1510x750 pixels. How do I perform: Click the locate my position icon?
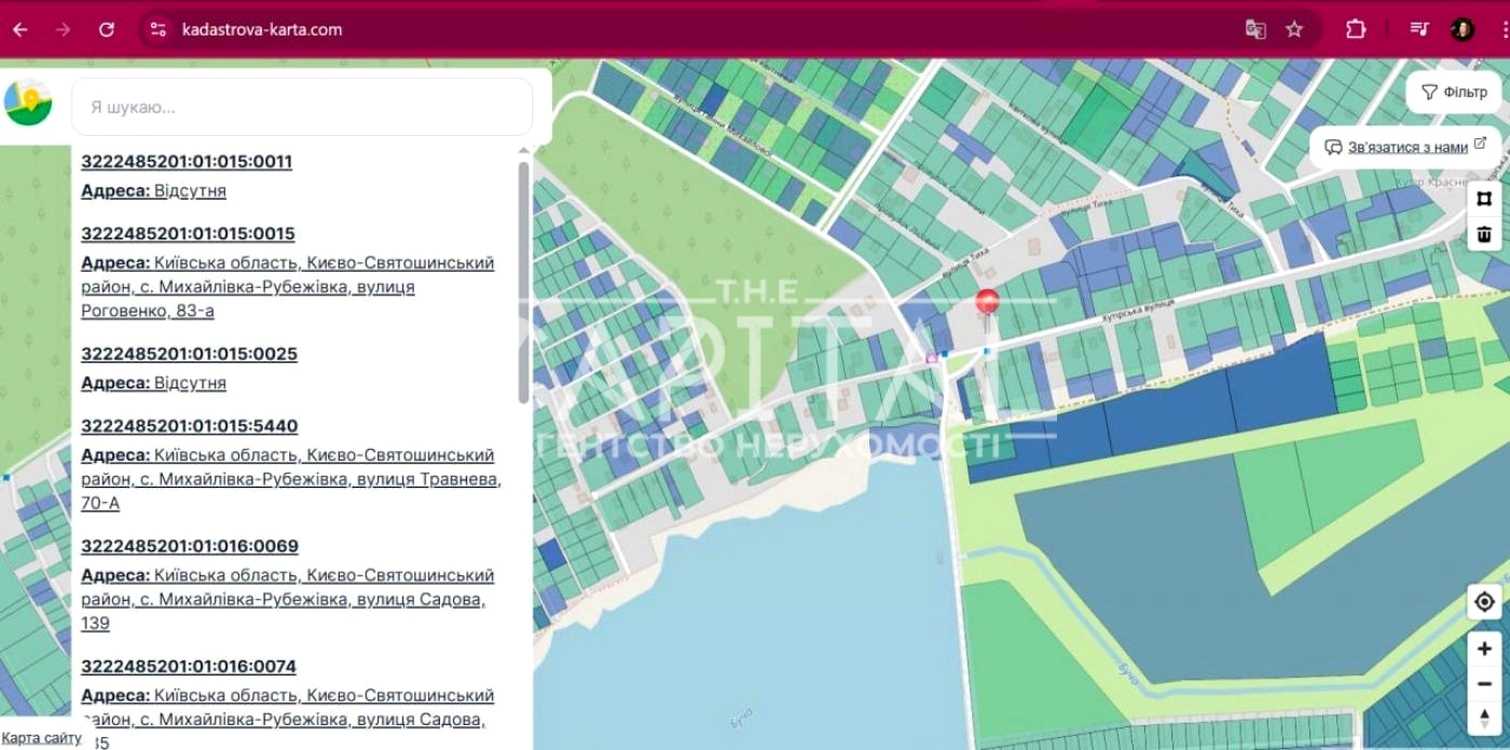coord(1484,602)
